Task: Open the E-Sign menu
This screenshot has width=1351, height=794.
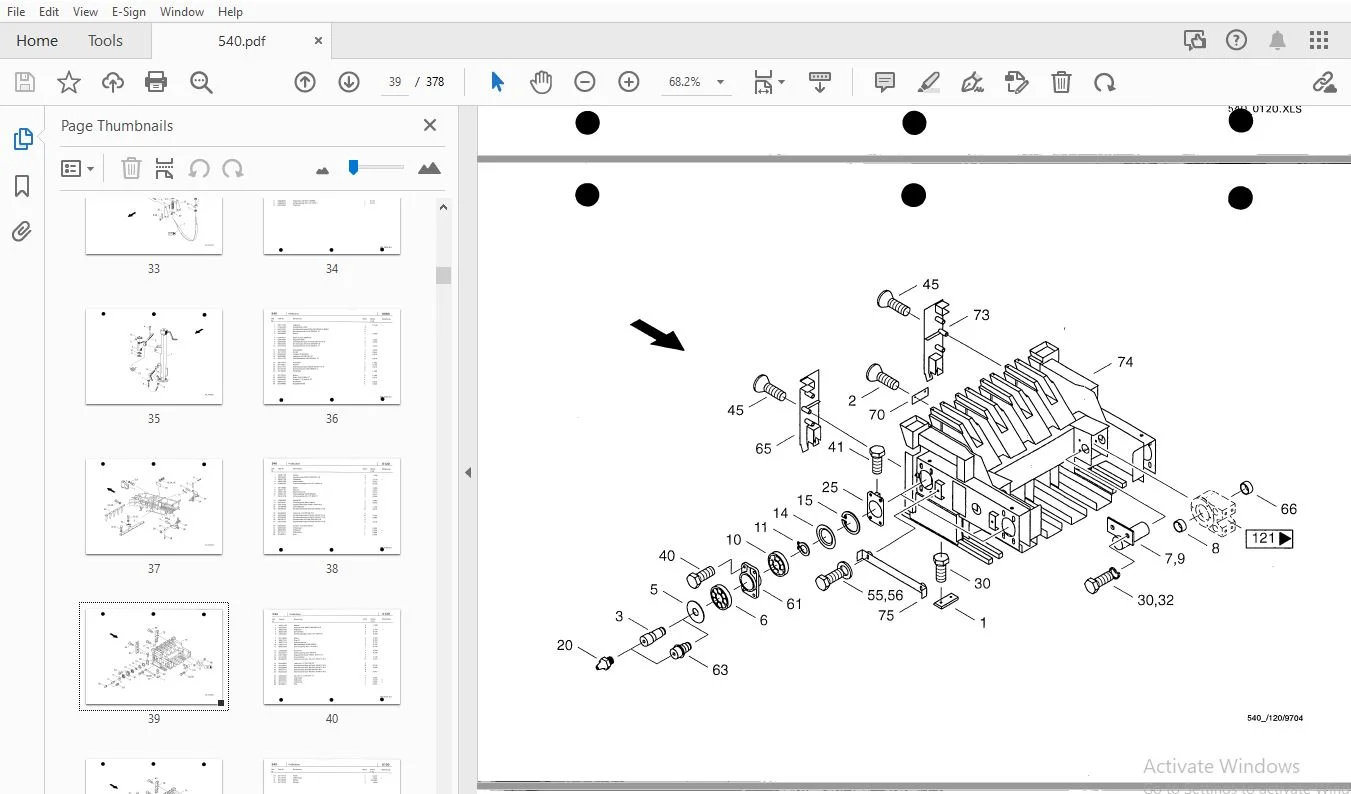Action: (x=129, y=11)
